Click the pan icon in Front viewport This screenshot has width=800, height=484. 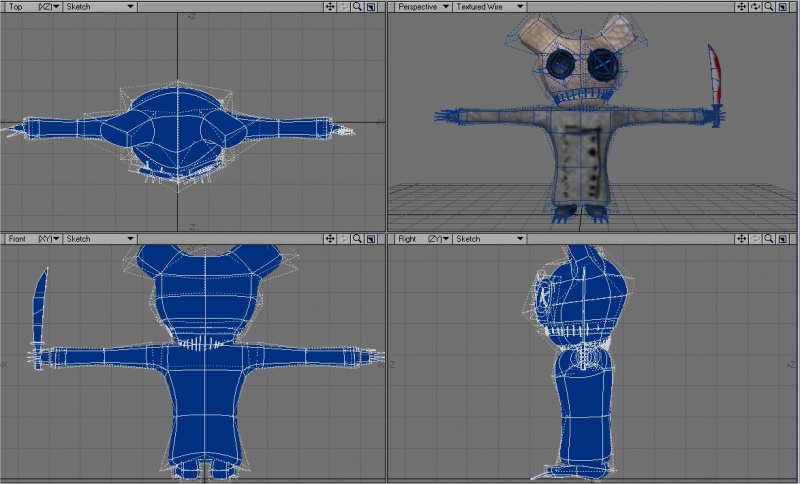[331, 239]
